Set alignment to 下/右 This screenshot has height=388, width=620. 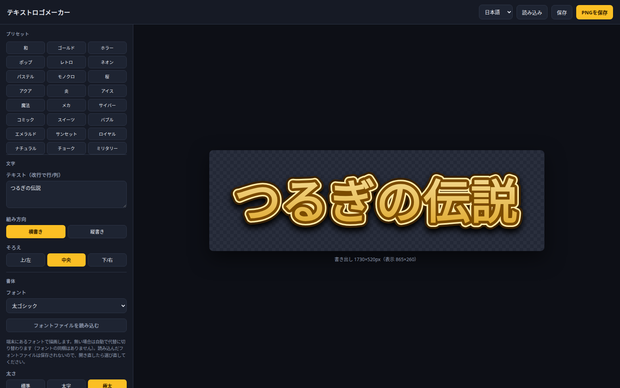pos(107,260)
